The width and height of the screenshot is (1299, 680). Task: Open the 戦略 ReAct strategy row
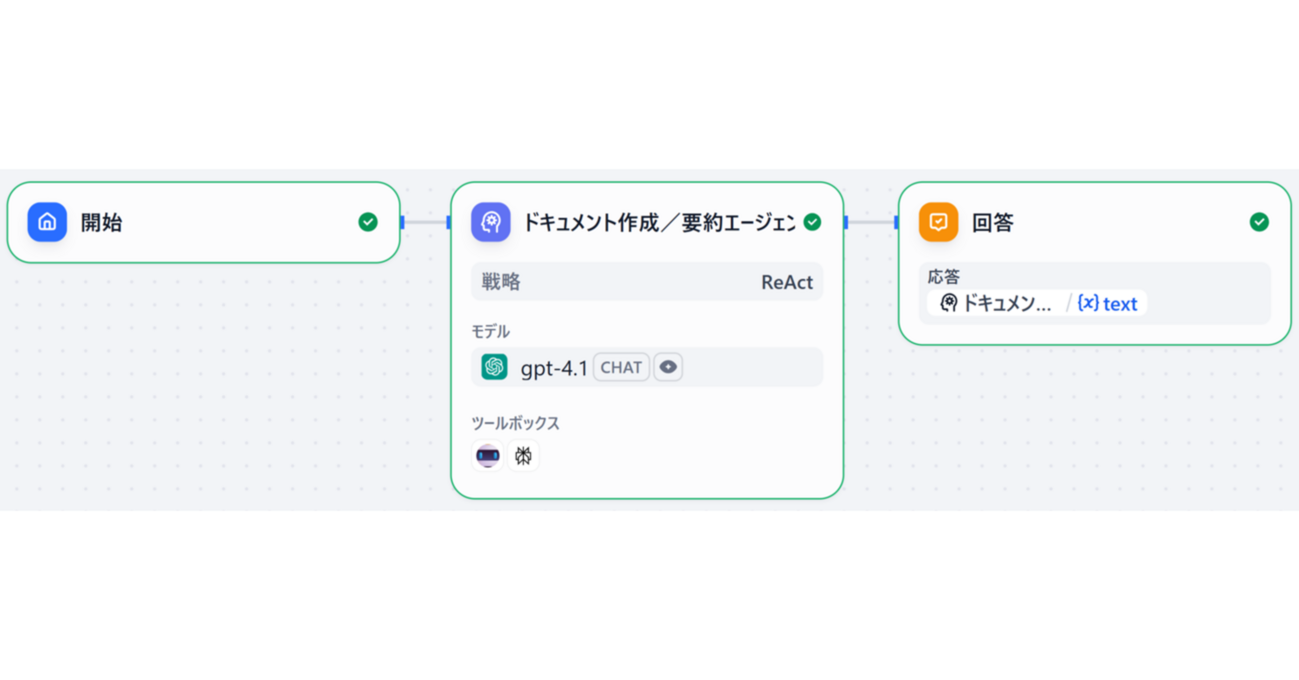tap(647, 282)
